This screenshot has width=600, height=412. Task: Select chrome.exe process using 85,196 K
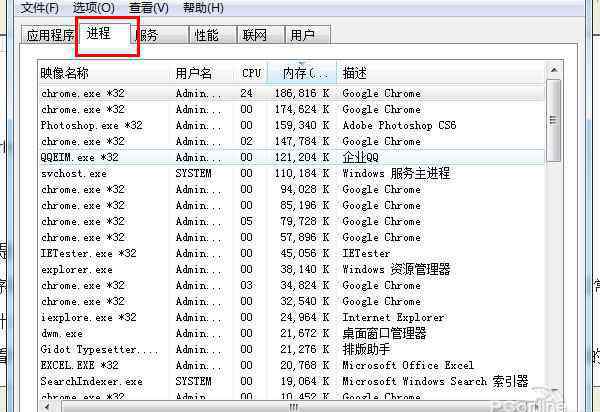click(292, 205)
